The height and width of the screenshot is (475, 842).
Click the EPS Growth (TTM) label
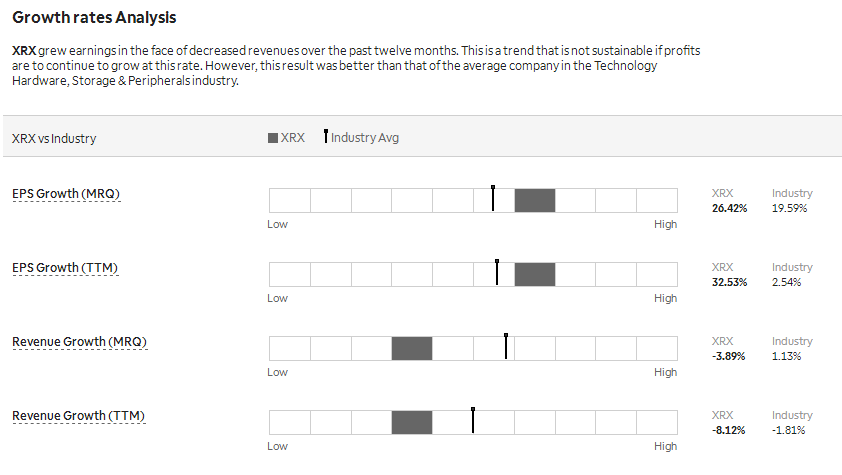pyautogui.click(x=65, y=268)
